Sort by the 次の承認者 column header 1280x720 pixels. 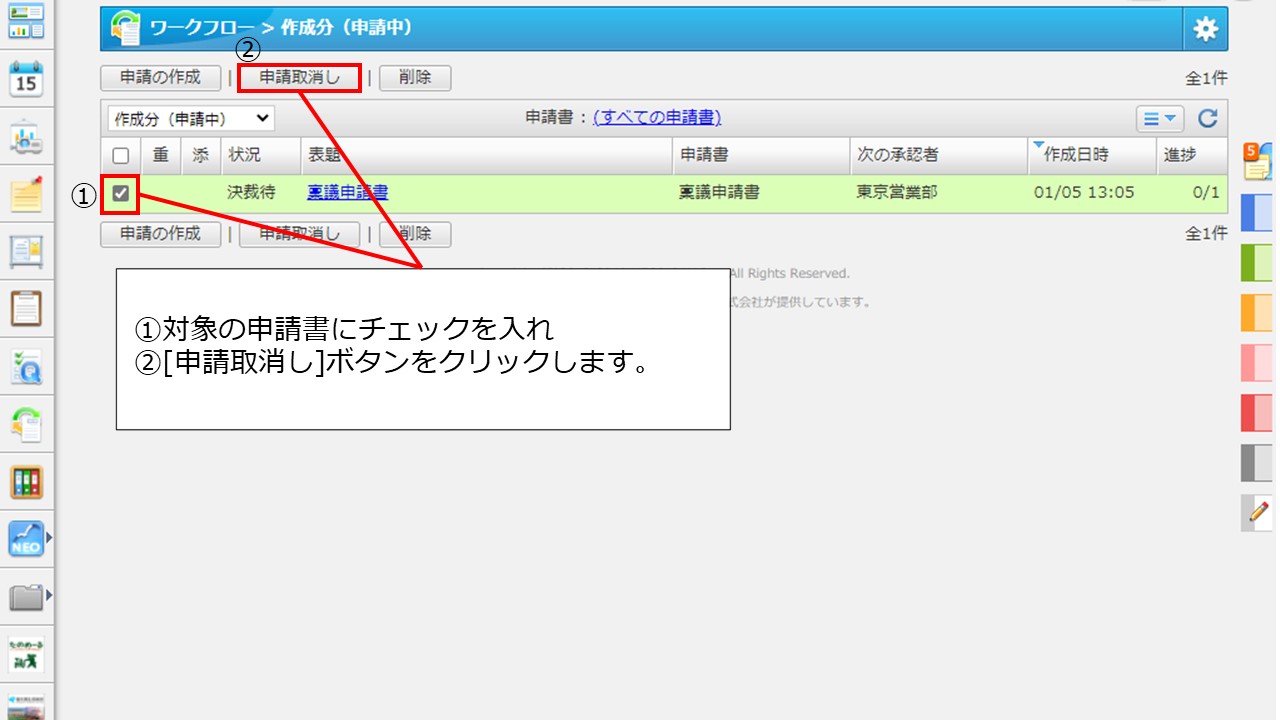coord(898,155)
